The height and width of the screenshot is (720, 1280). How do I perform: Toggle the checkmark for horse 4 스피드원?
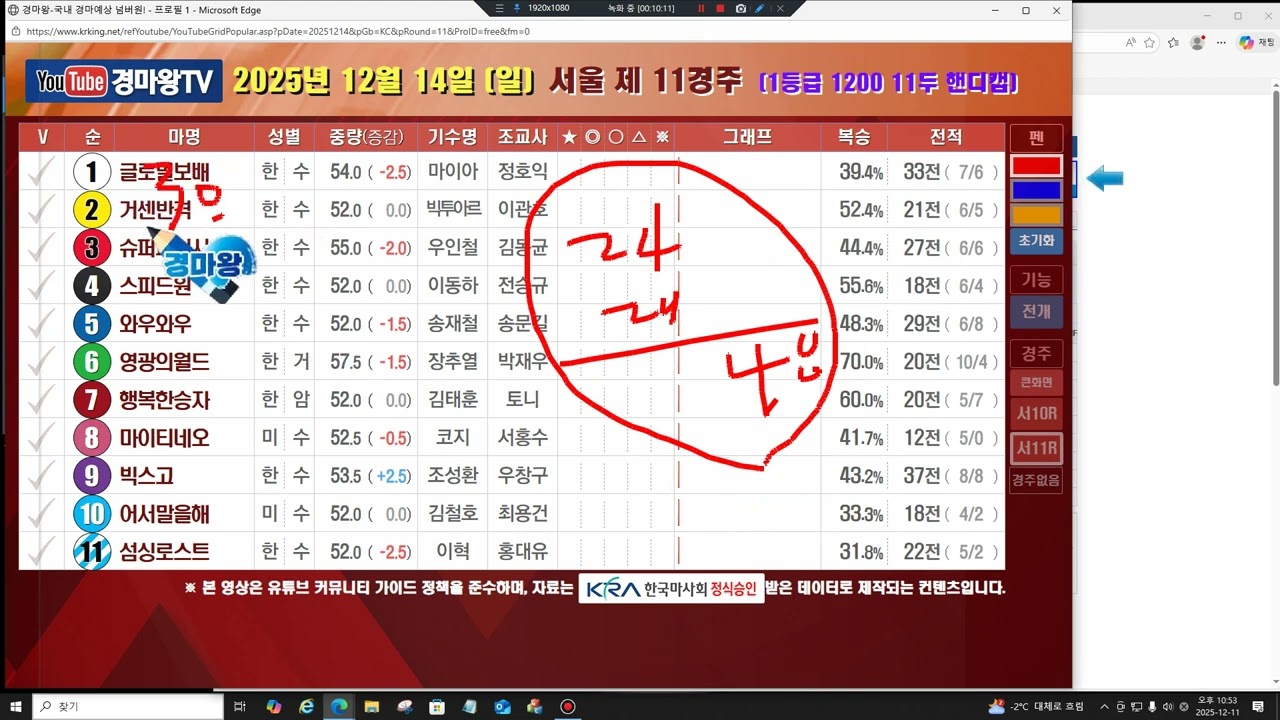click(41, 286)
